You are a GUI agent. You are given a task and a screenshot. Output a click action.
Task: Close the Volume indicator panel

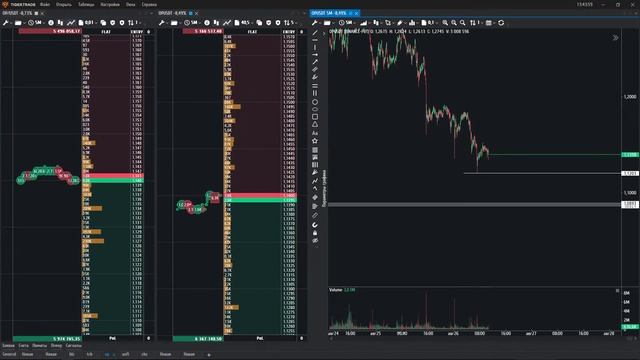(x=617, y=291)
